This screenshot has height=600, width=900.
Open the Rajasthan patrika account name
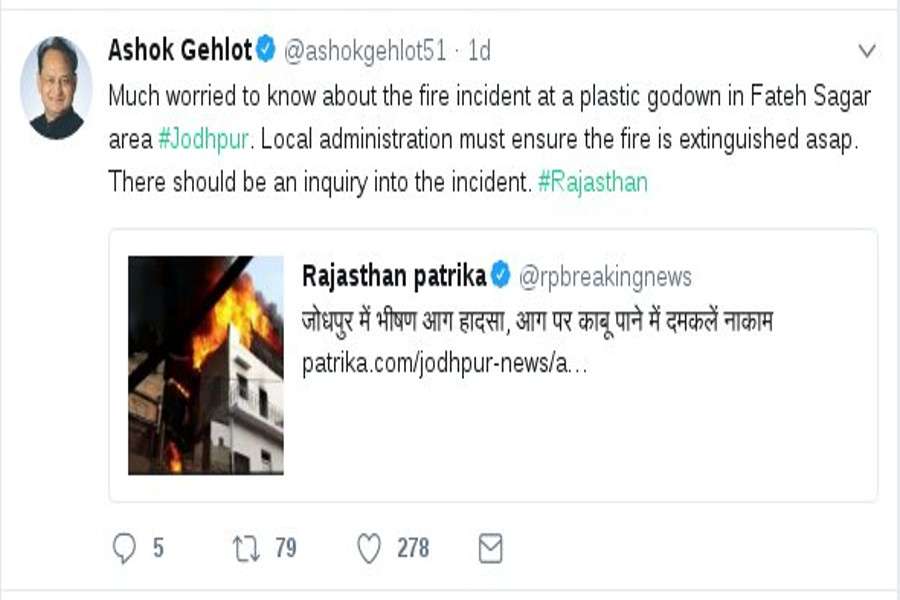coord(394,276)
